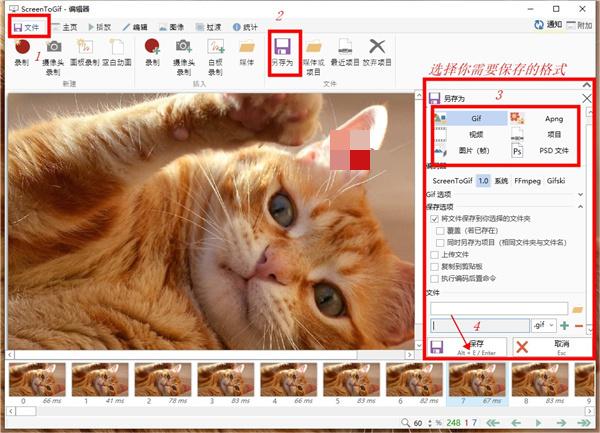Click the output folder path field

pyautogui.click(x=499, y=309)
